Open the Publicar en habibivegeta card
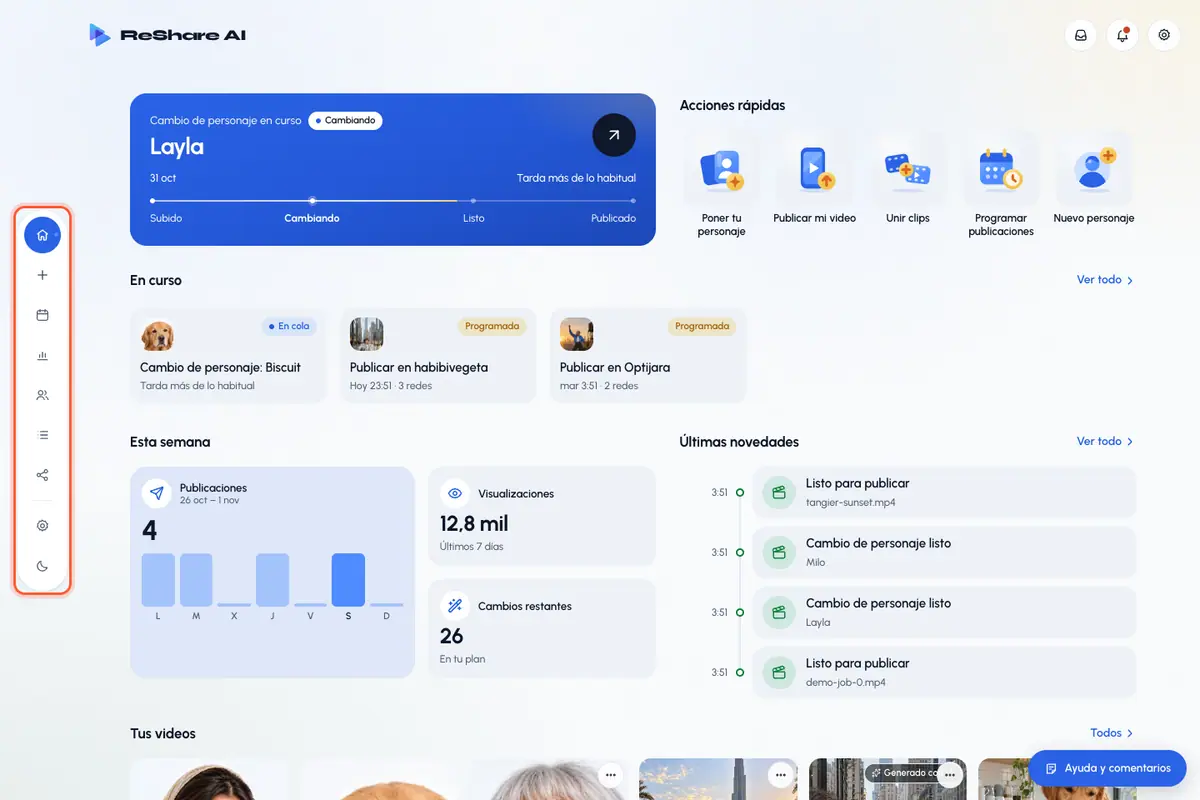This screenshot has height=800, width=1200. click(438, 355)
